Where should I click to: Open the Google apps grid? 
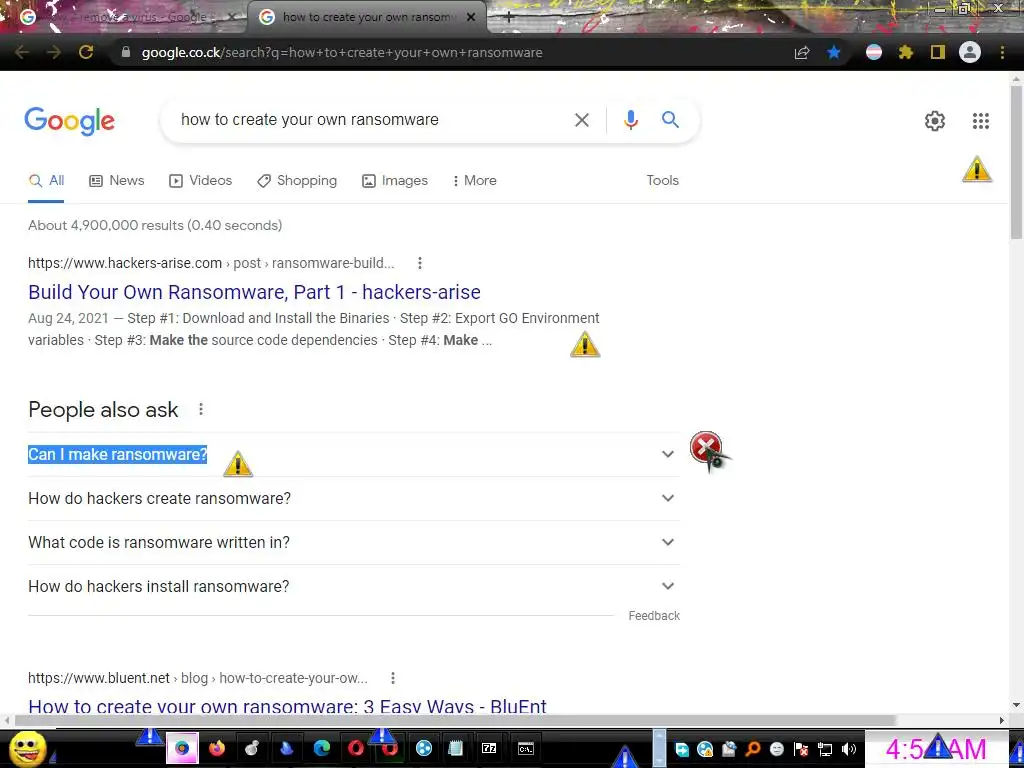tap(980, 121)
